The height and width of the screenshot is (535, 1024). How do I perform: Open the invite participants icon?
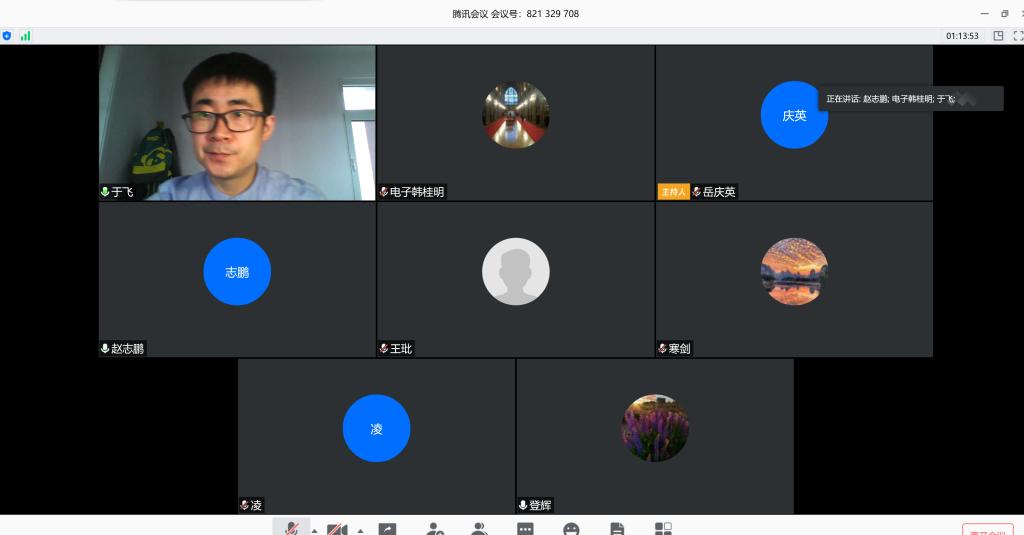(435, 528)
